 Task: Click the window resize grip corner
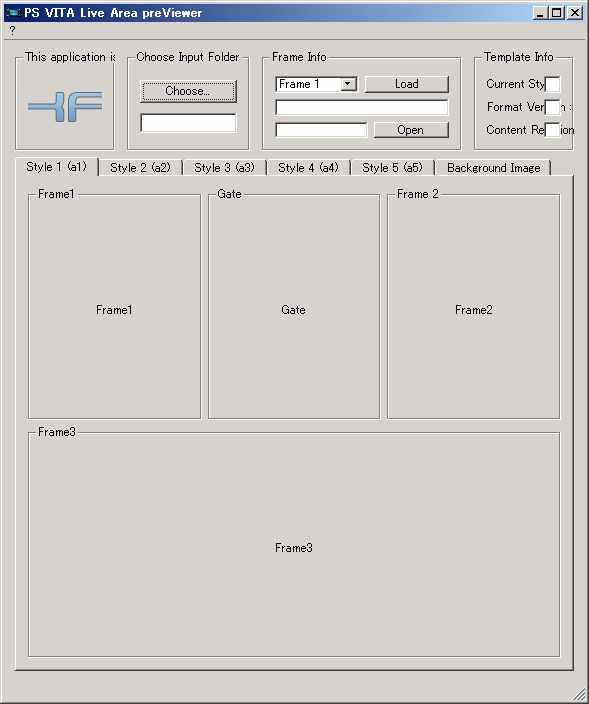pyautogui.click(x=580, y=695)
